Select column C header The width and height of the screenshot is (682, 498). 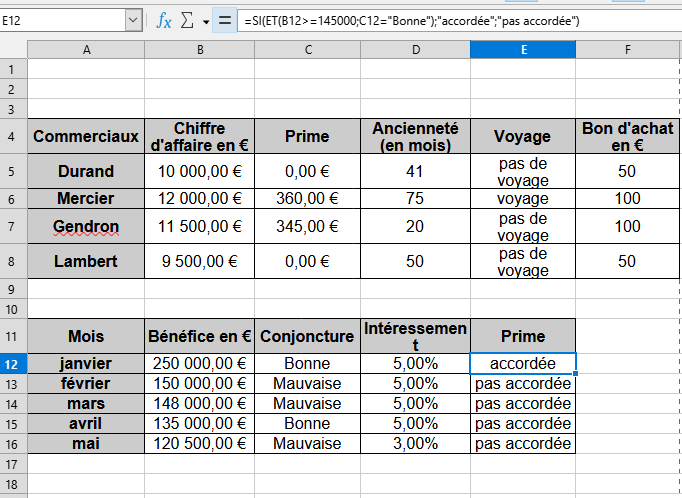pos(306,49)
